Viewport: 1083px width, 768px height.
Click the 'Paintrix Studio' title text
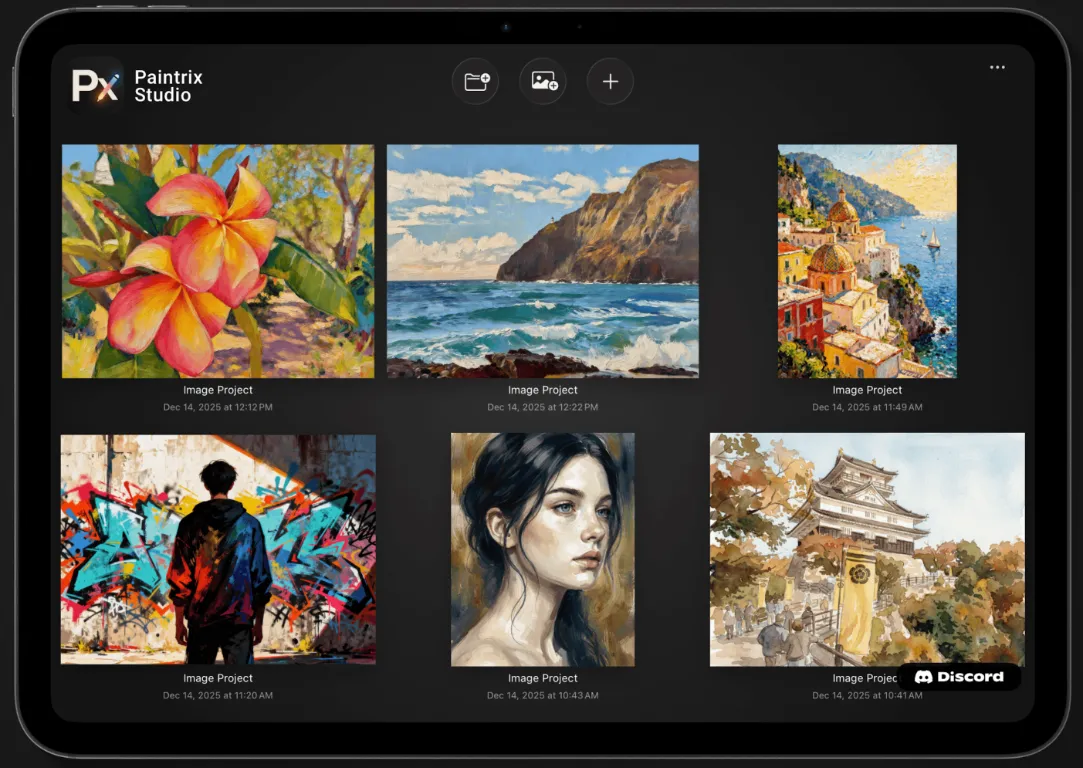pyautogui.click(x=168, y=86)
